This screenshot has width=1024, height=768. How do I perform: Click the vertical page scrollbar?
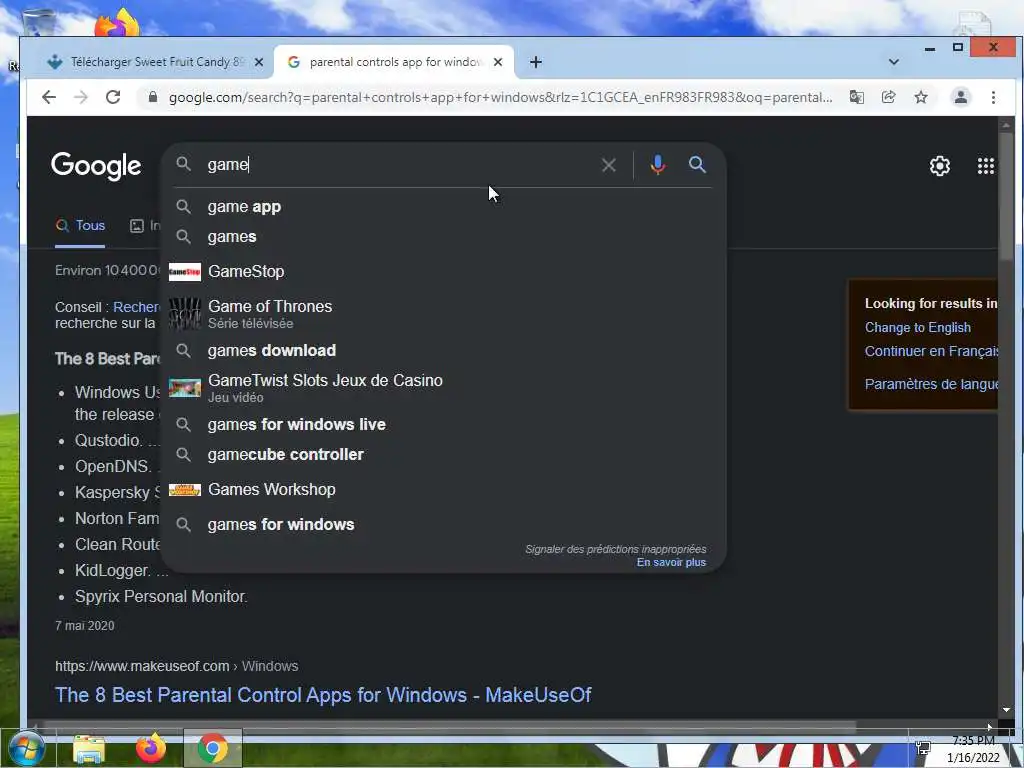click(x=1006, y=196)
